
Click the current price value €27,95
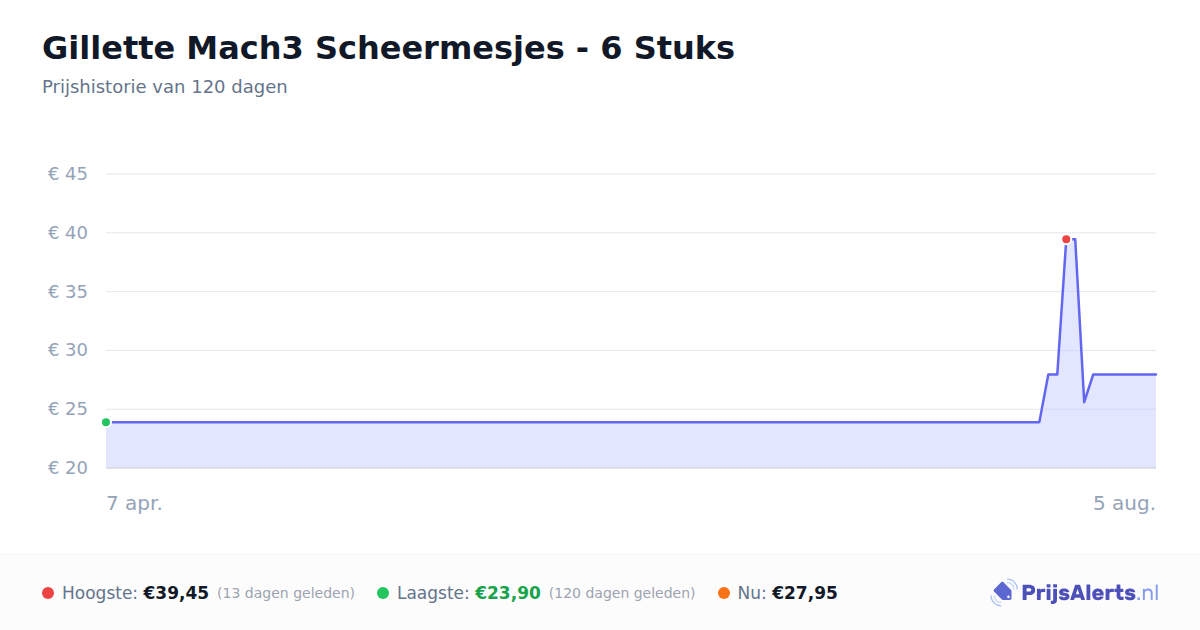click(x=805, y=593)
